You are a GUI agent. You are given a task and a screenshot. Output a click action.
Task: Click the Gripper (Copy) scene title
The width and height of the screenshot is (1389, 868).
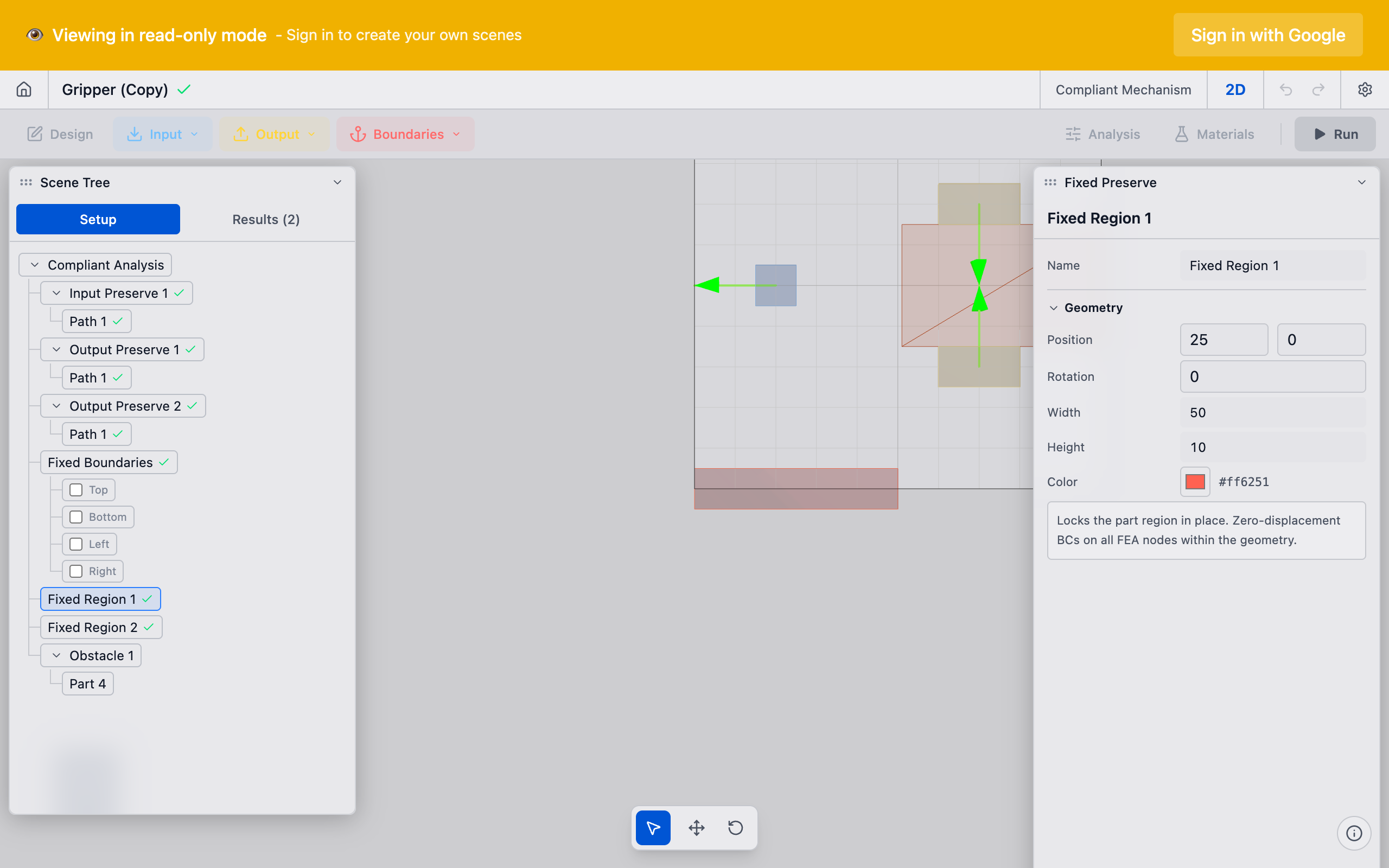(115, 90)
